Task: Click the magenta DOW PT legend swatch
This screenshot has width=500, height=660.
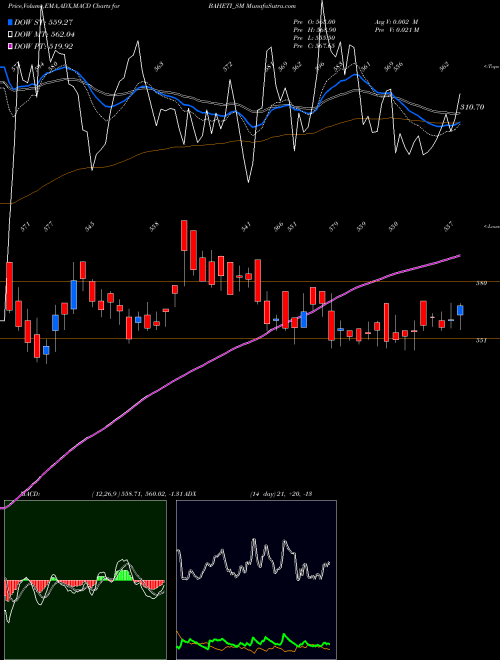Action: pos(10,46)
